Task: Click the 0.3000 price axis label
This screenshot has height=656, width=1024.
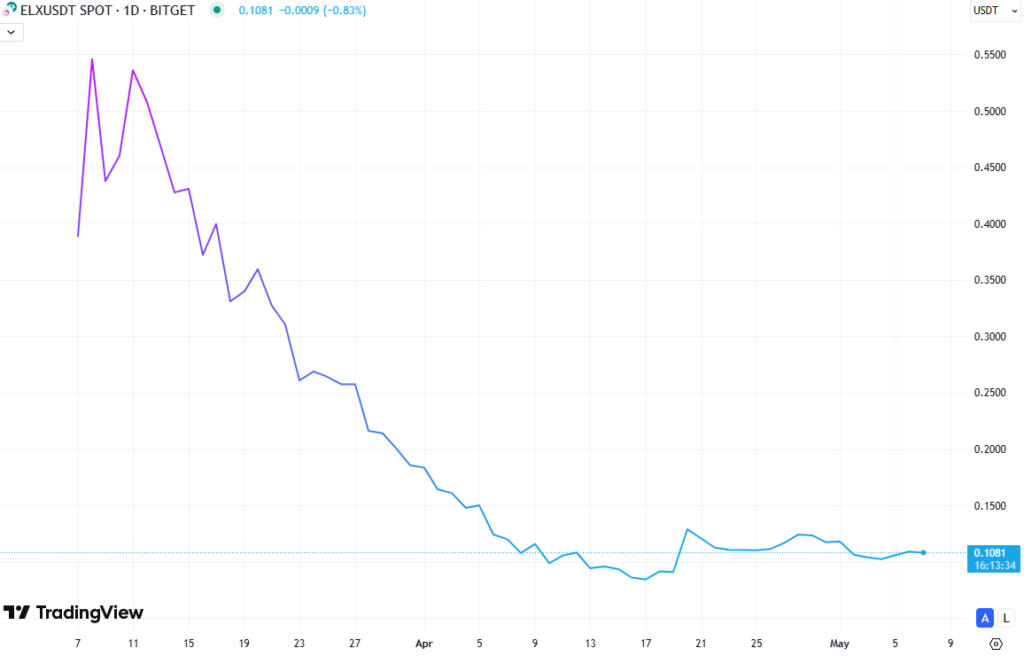Action: (x=989, y=336)
